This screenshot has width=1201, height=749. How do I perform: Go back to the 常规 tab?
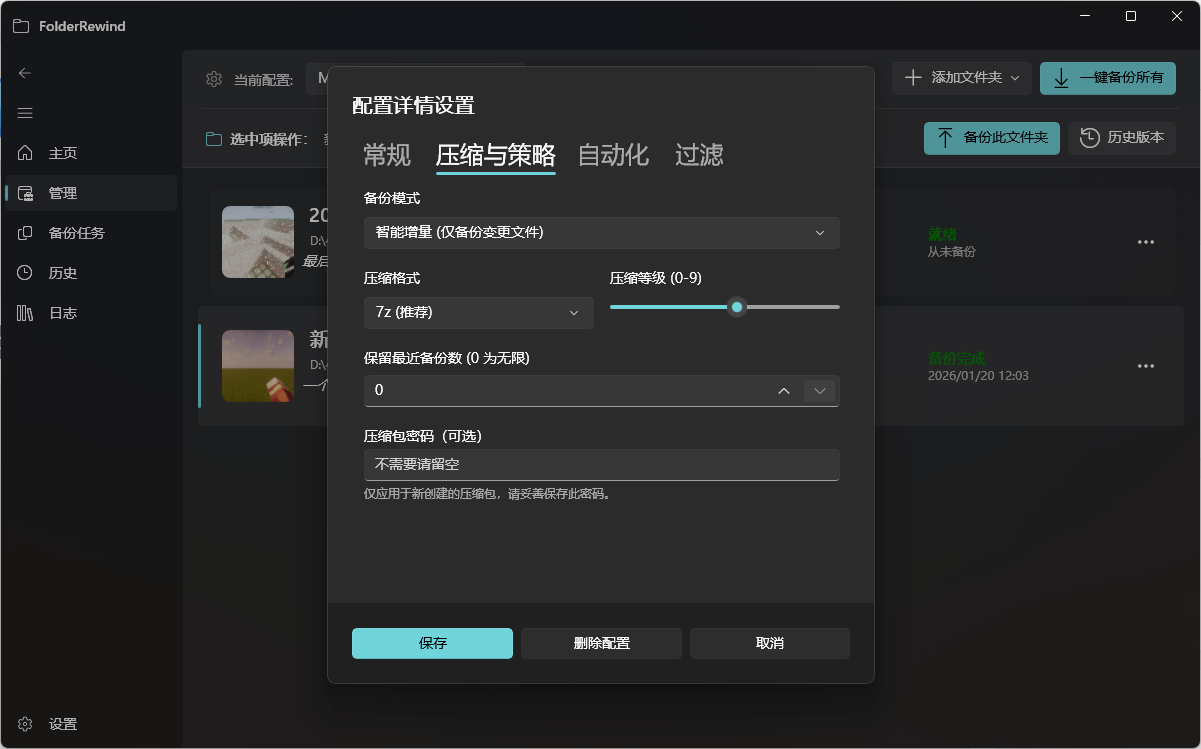point(385,155)
